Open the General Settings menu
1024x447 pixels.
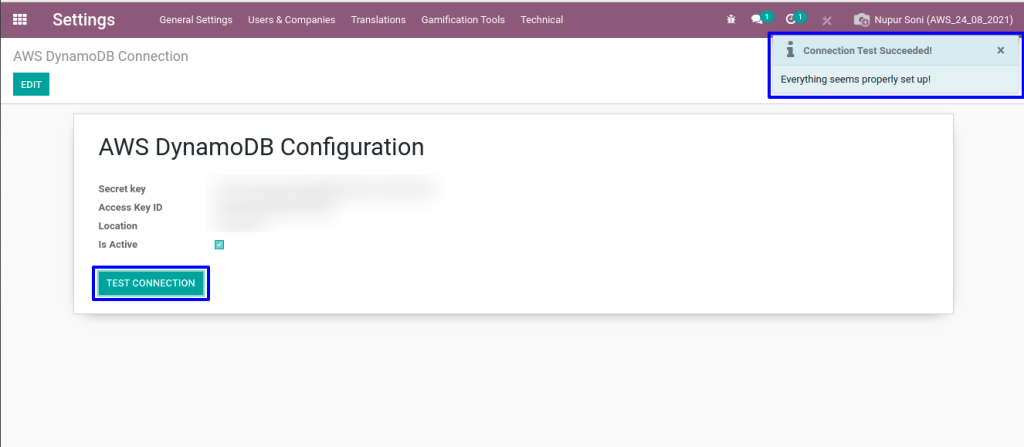(x=196, y=20)
